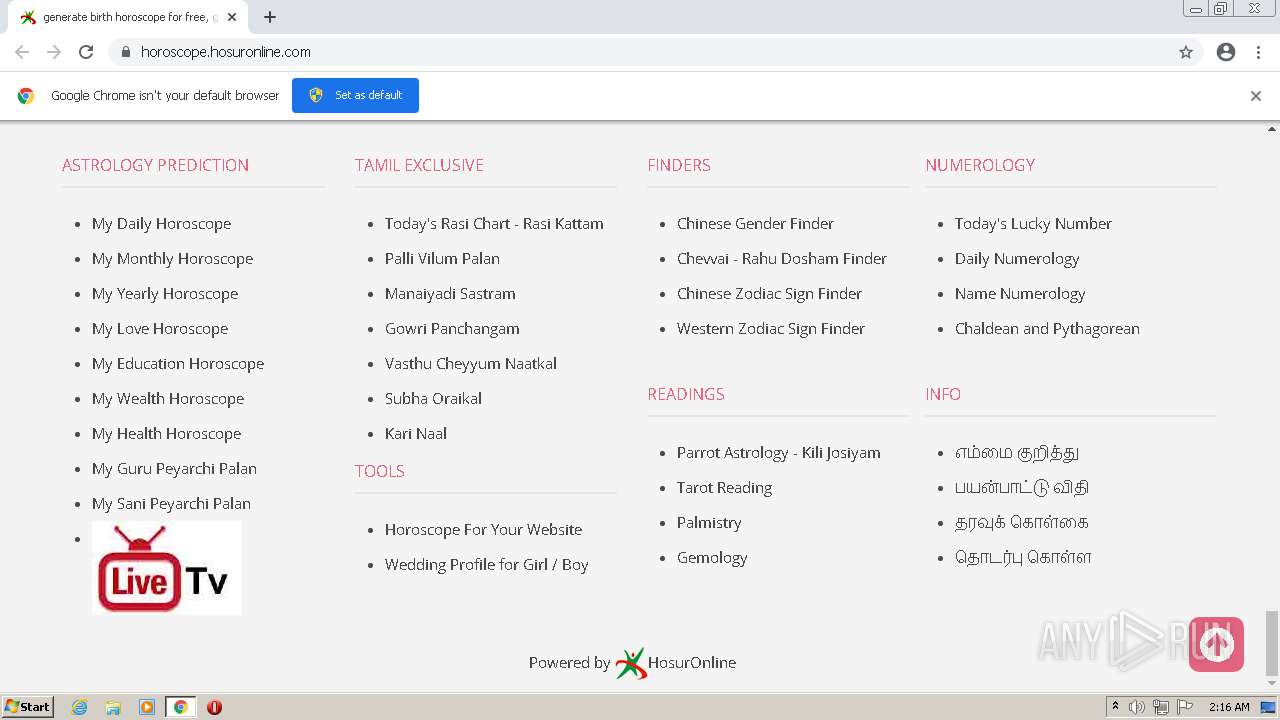Click the Live TV image
The width and height of the screenshot is (1280, 720).
(167, 567)
